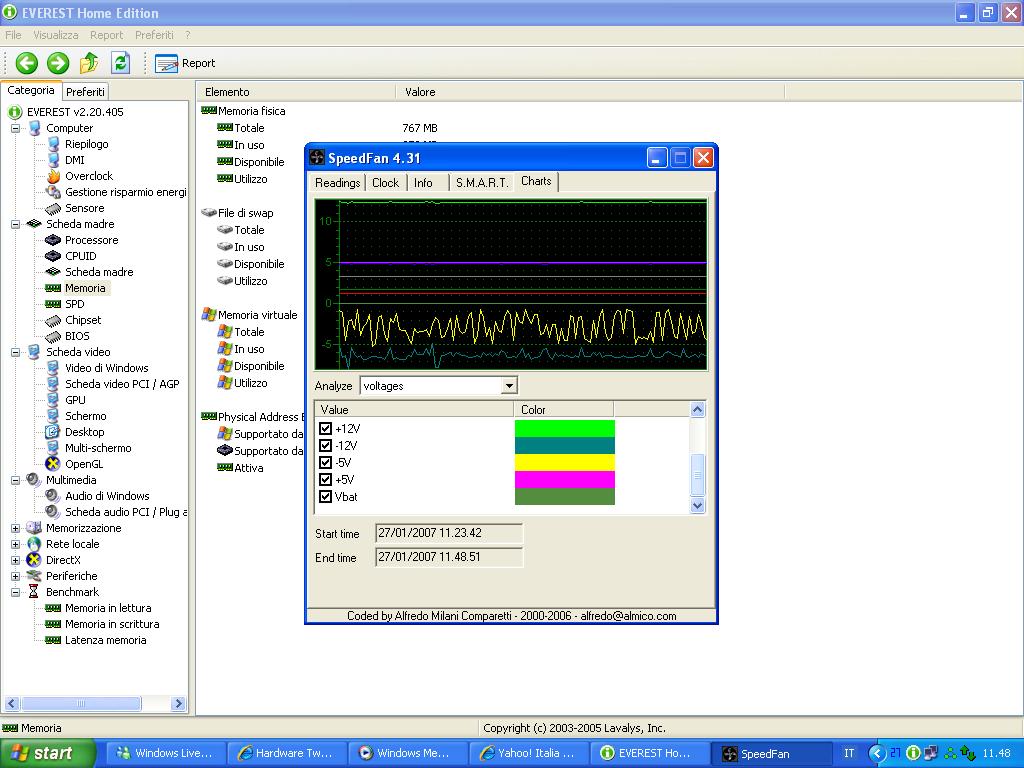The image size is (1024, 768).
Task: Switch to Windows Media taskbar button
Action: (x=406, y=753)
